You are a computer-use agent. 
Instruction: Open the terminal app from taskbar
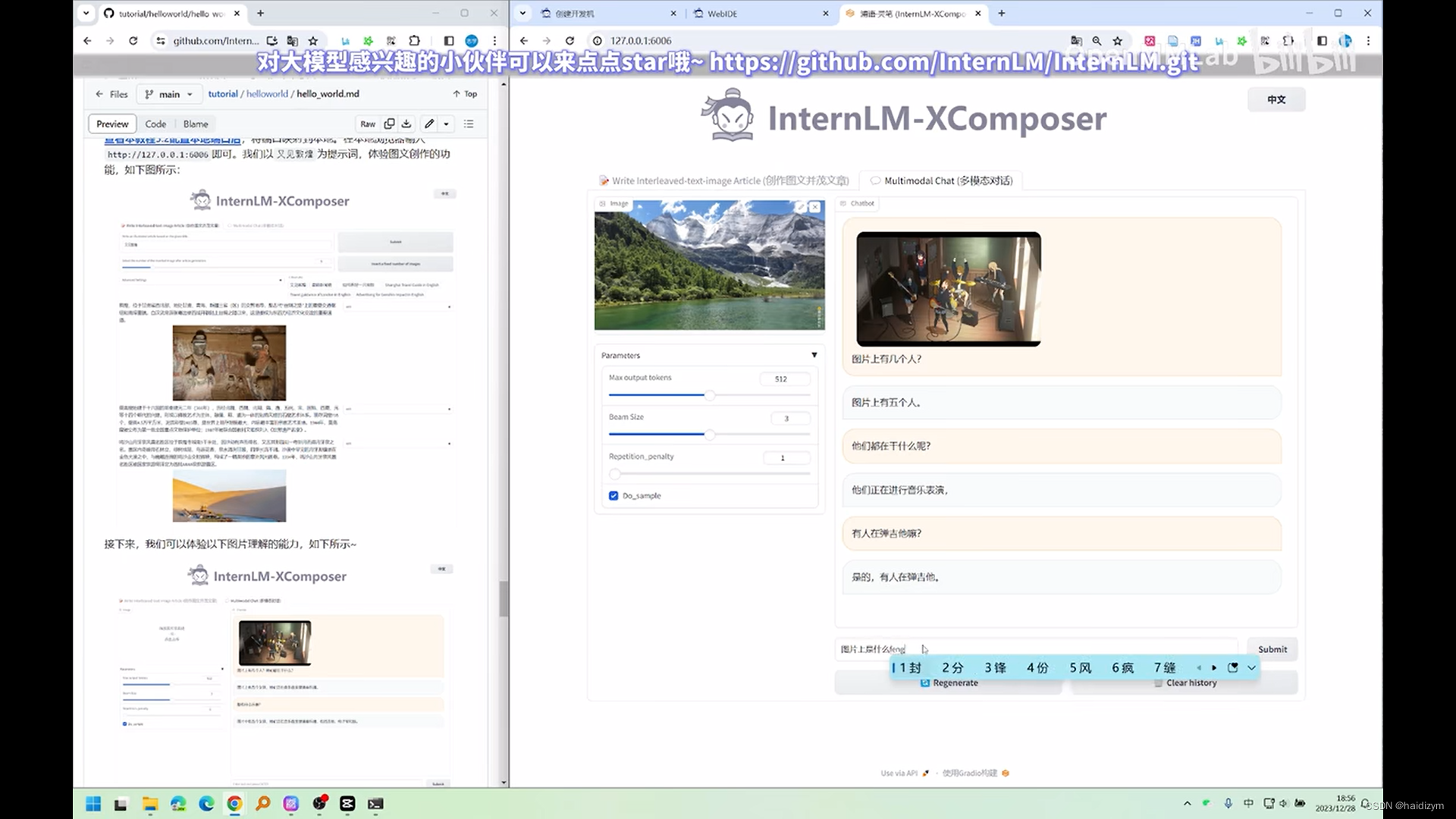tap(375, 804)
